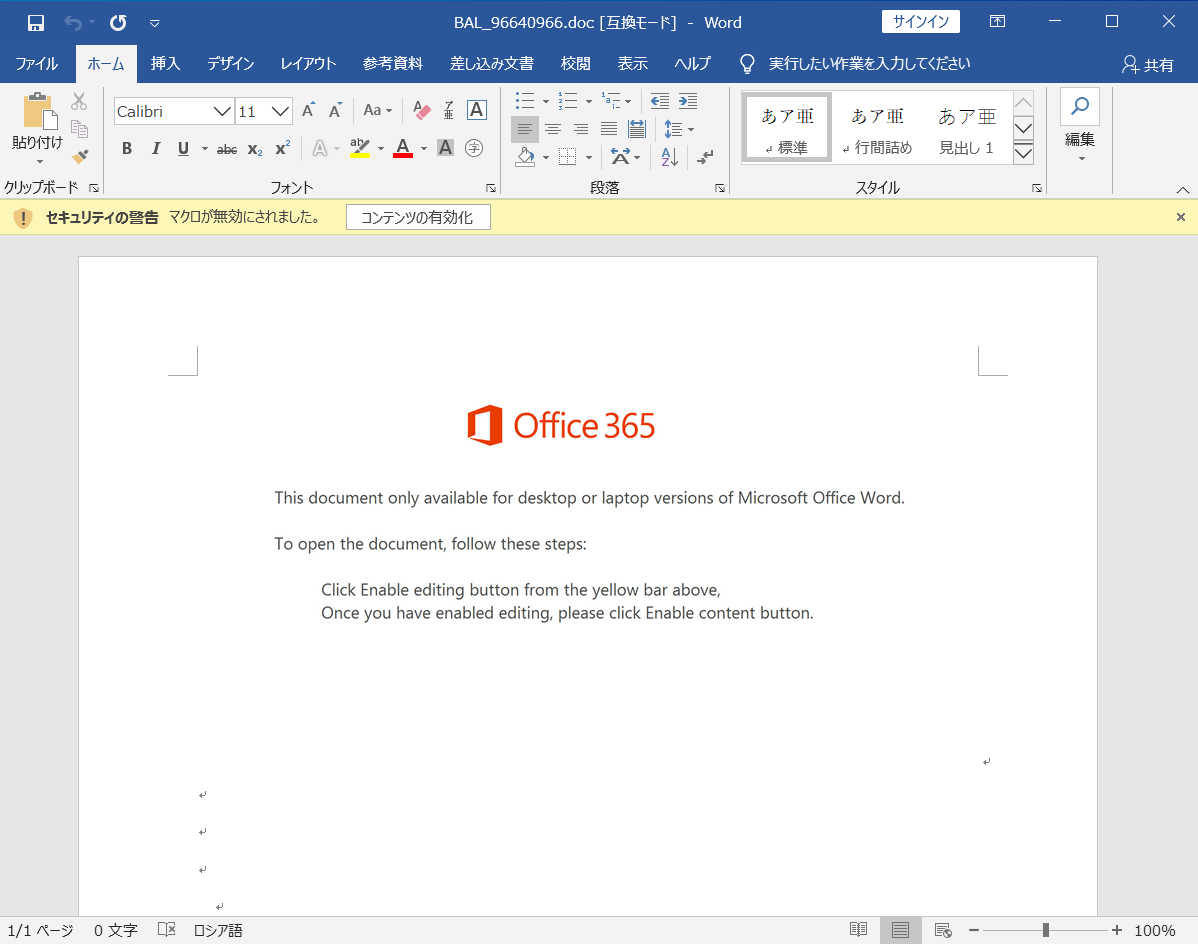
Task: Toggle Character Shading button
Action: [445, 147]
